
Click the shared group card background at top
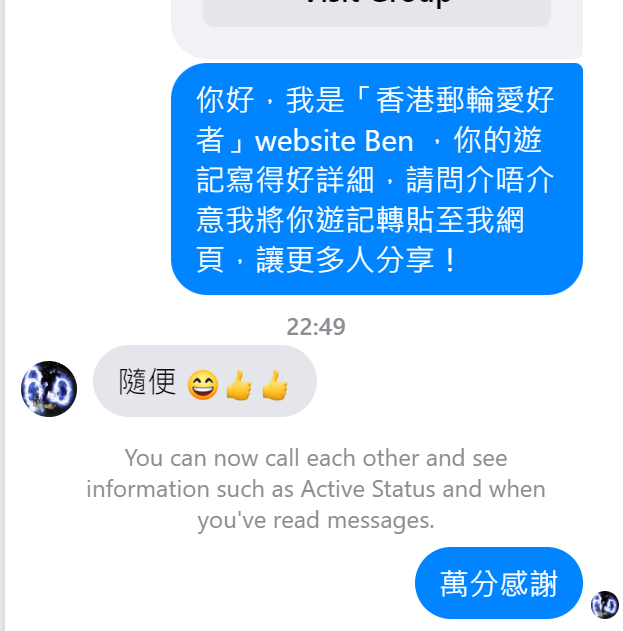click(x=377, y=42)
